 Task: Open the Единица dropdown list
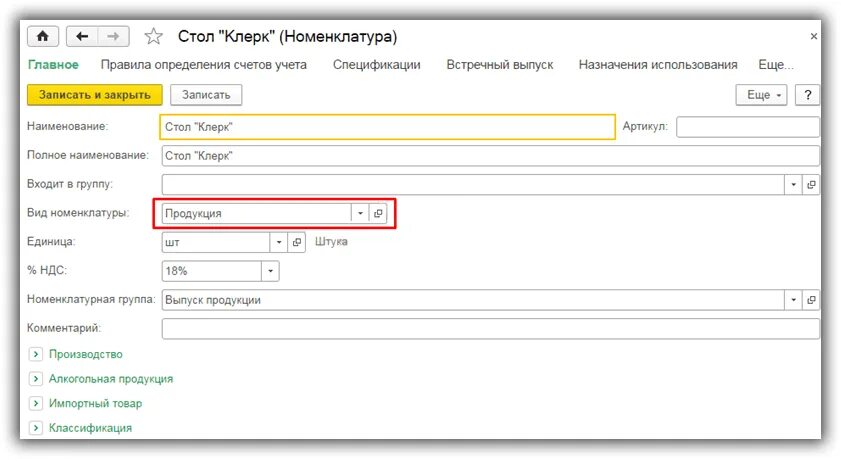279,242
